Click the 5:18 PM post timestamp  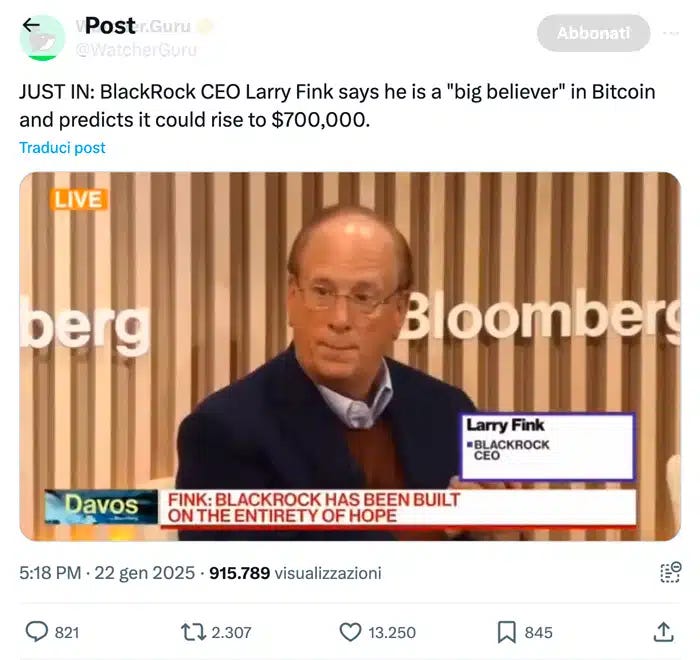(x=50, y=573)
